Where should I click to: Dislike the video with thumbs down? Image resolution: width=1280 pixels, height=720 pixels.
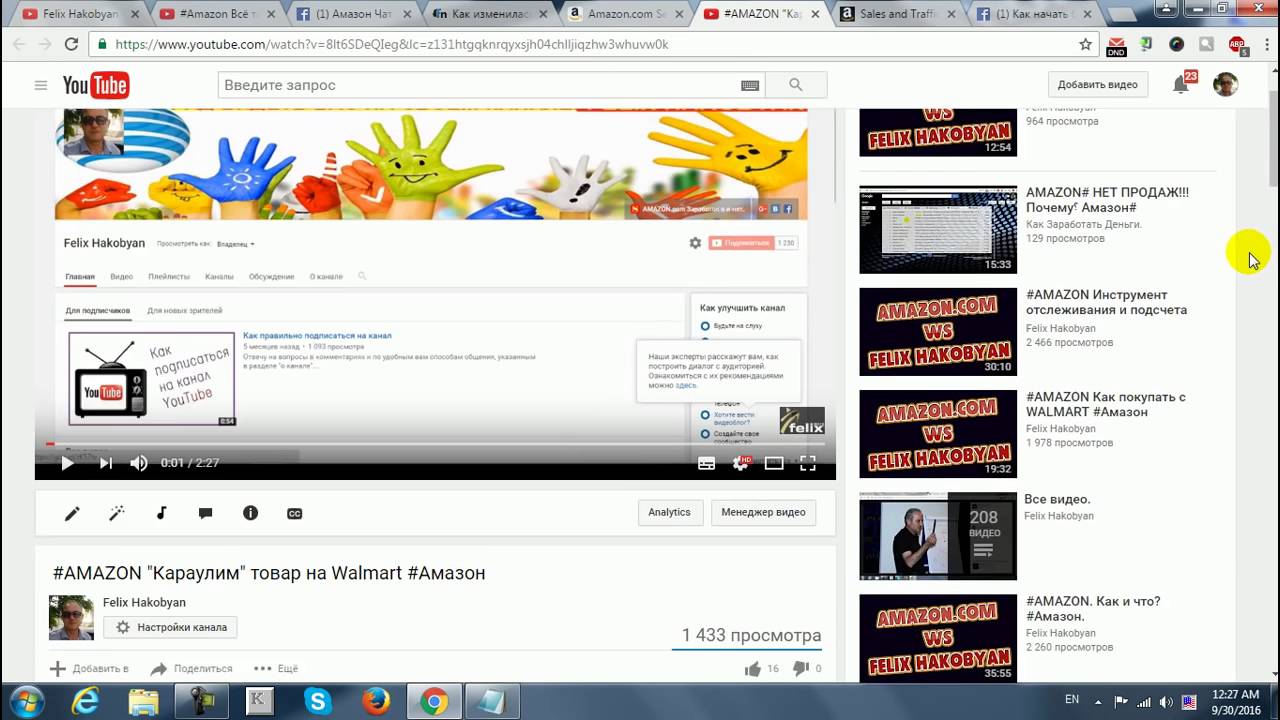800,669
